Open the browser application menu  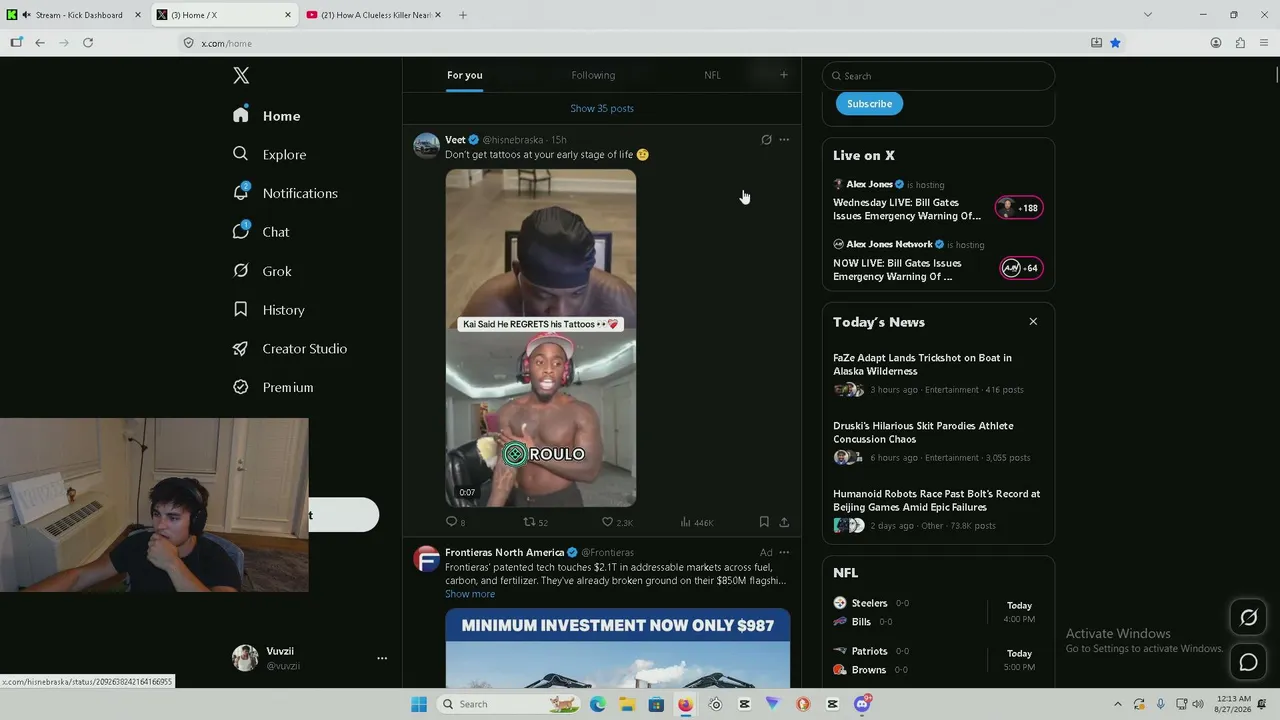coord(1264,43)
